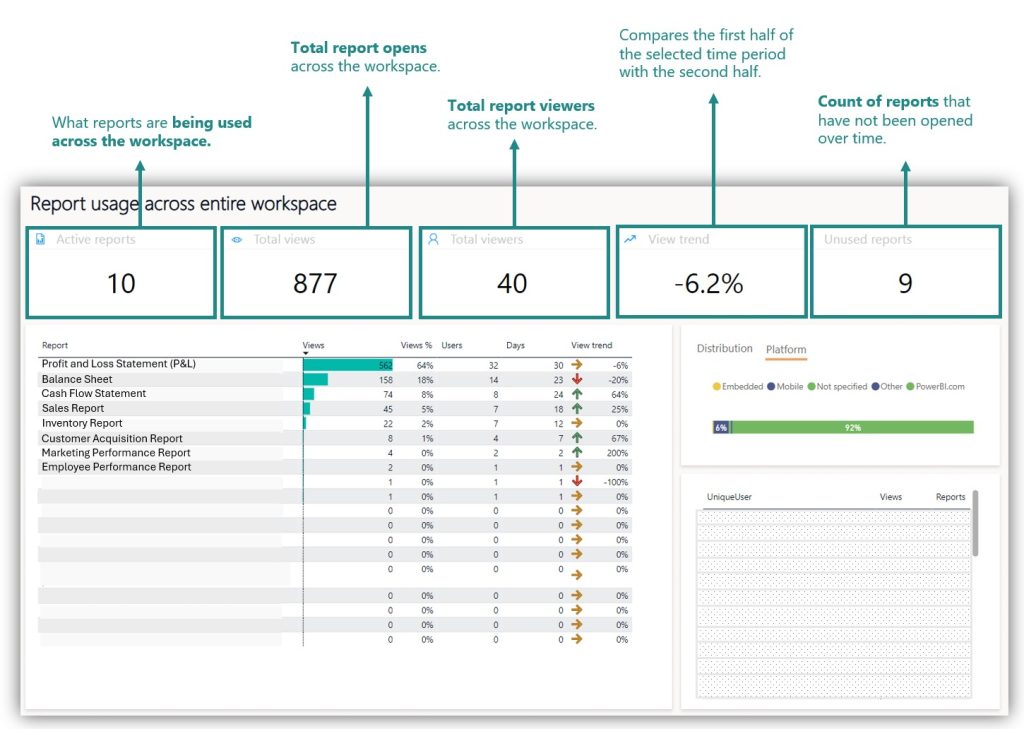1024x729 pixels.
Task: Click the trend arrow for Sales Report
Action: [x=578, y=408]
